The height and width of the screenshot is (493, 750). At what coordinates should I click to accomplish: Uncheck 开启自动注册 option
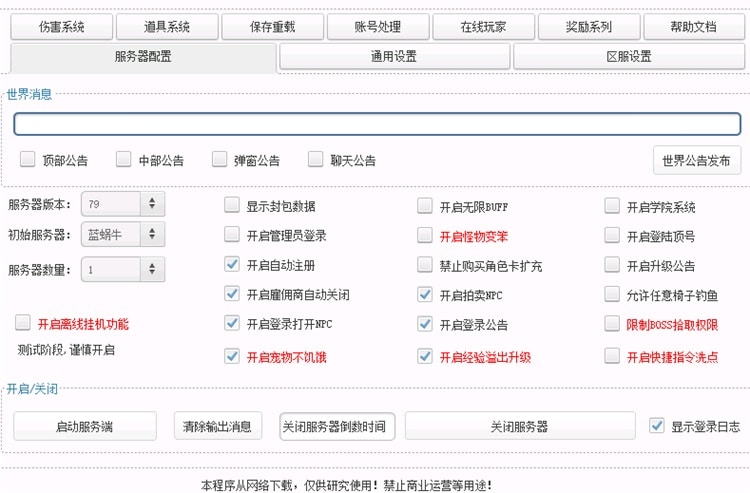[x=232, y=266]
